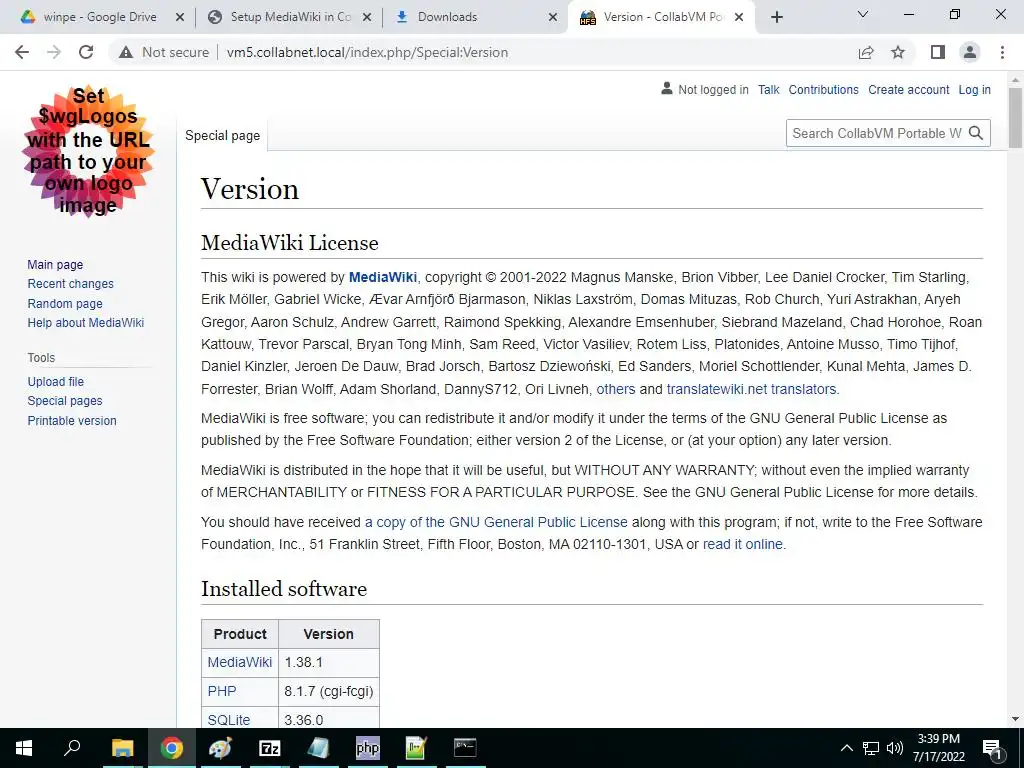
Task: Click the network tray icon
Action: coord(871,748)
